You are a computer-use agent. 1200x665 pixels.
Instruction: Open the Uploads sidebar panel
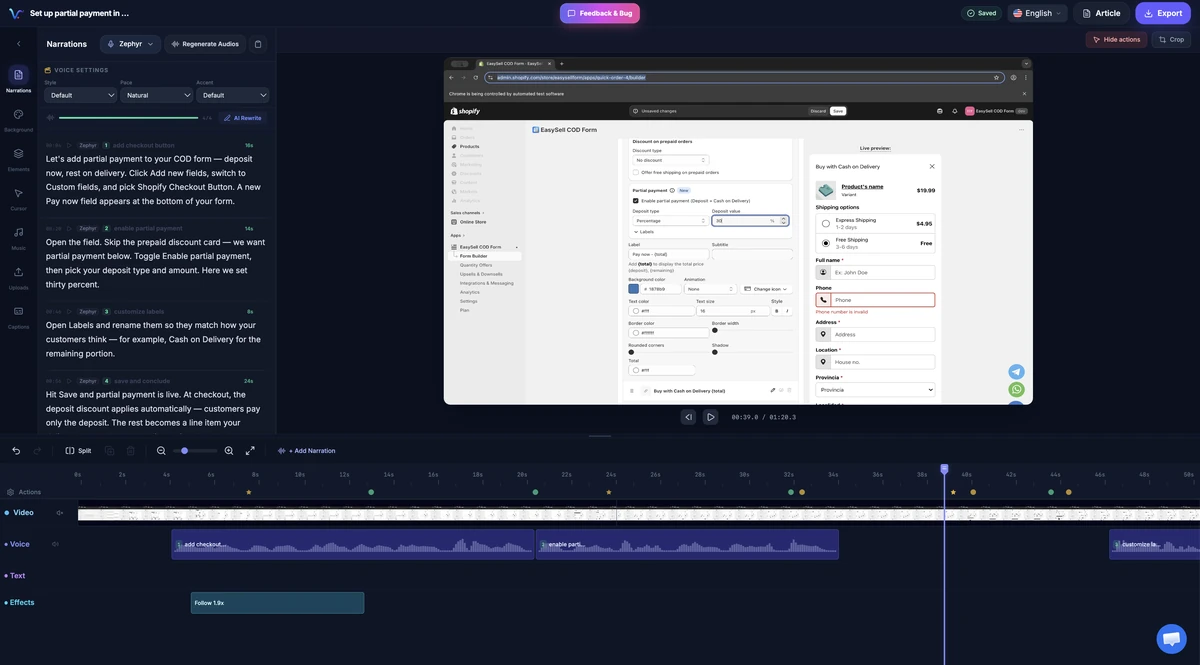pyautogui.click(x=18, y=276)
